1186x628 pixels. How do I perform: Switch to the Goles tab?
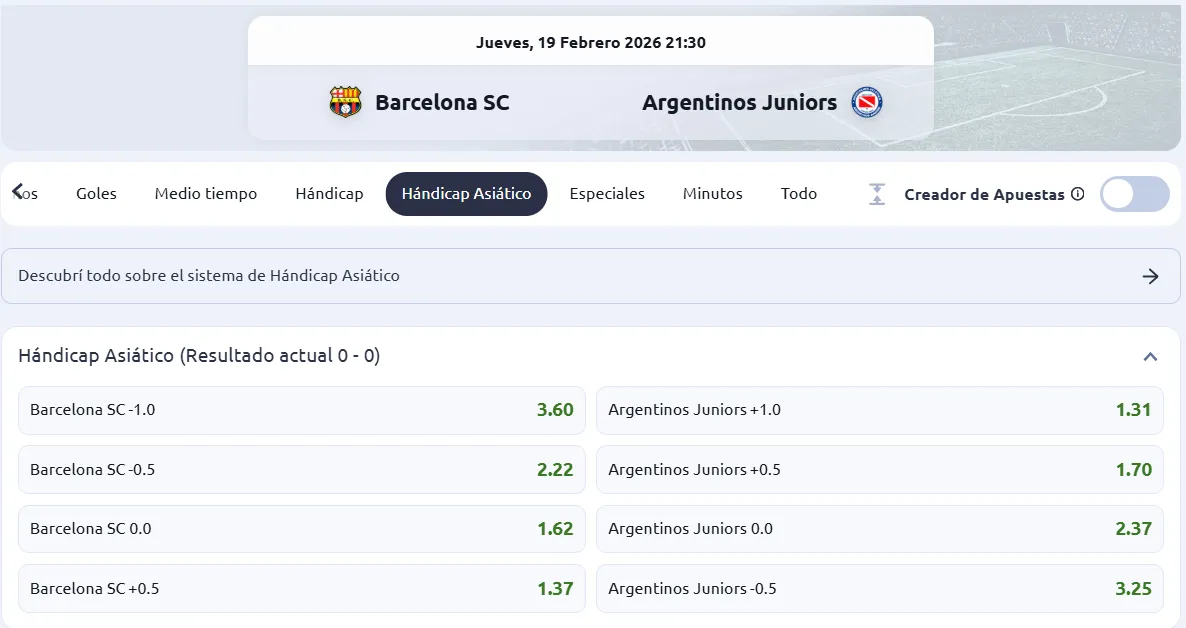(x=96, y=194)
